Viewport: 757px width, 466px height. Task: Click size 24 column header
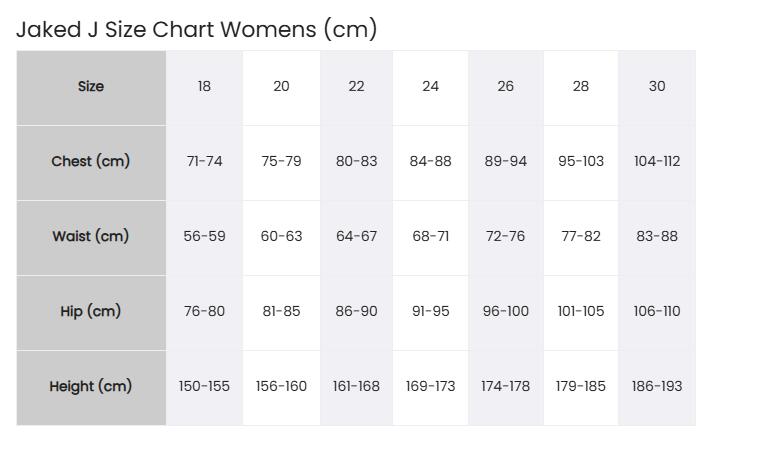pos(431,86)
